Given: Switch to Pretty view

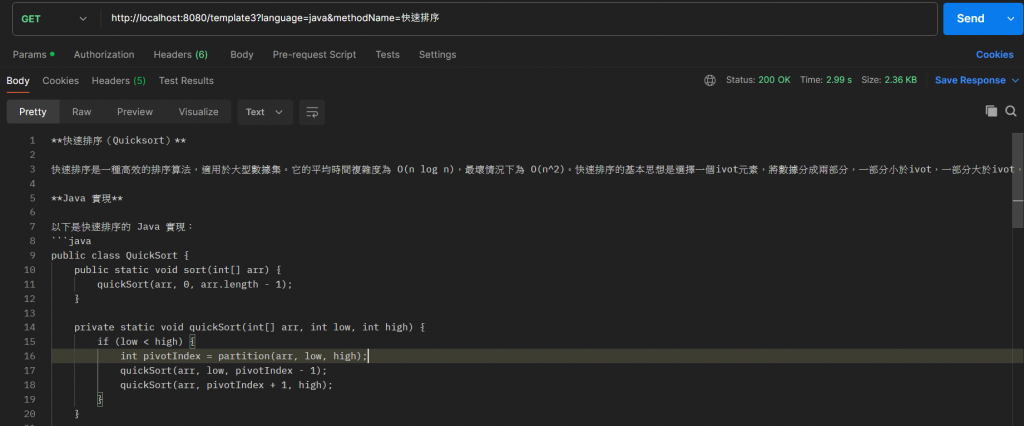Looking at the screenshot, I should (33, 112).
